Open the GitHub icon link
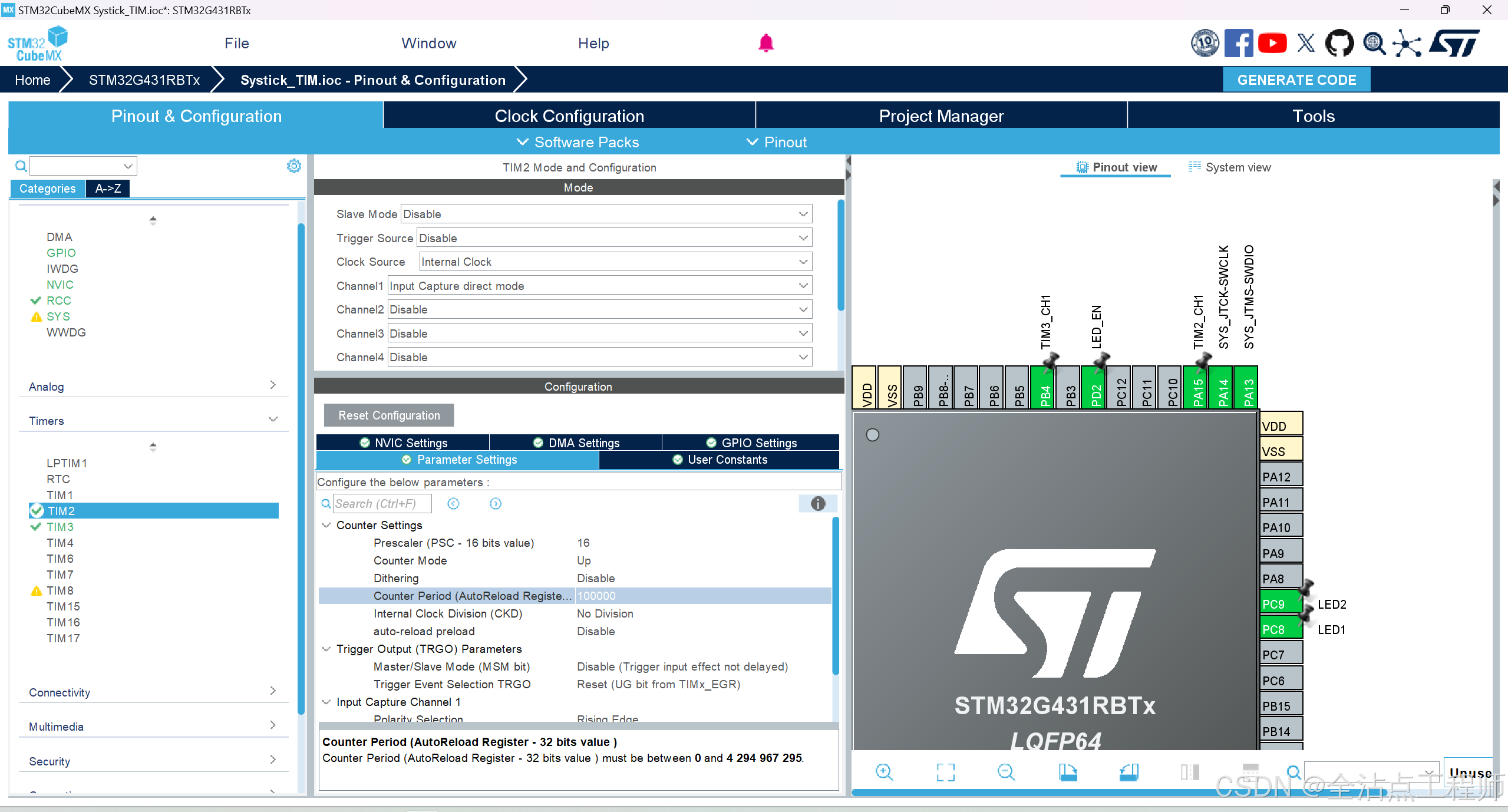The height and width of the screenshot is (812, 1508). [1339, 43]
